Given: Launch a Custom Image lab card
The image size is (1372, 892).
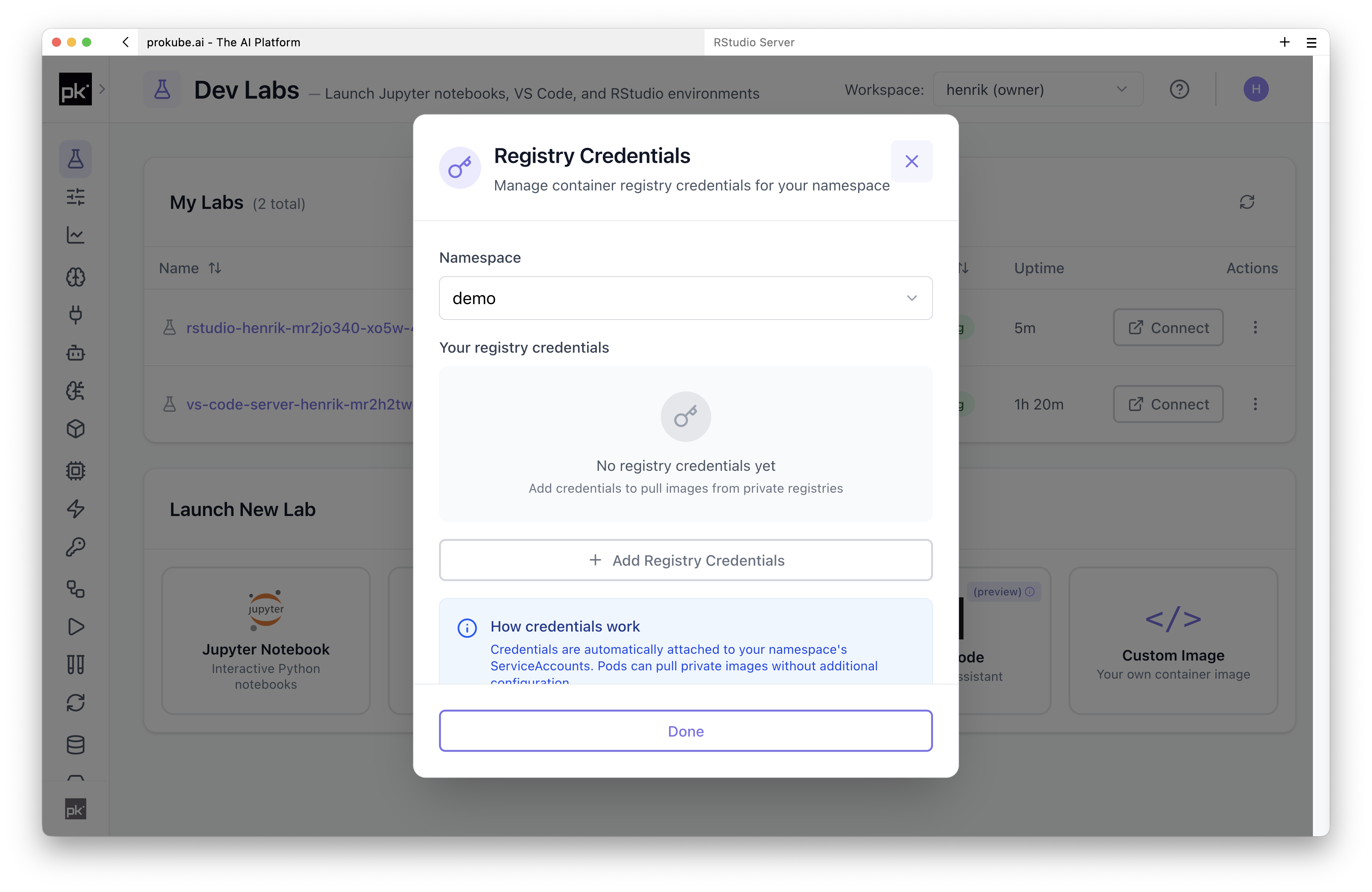Looking at the screenshot, I should click(1173, 641).
